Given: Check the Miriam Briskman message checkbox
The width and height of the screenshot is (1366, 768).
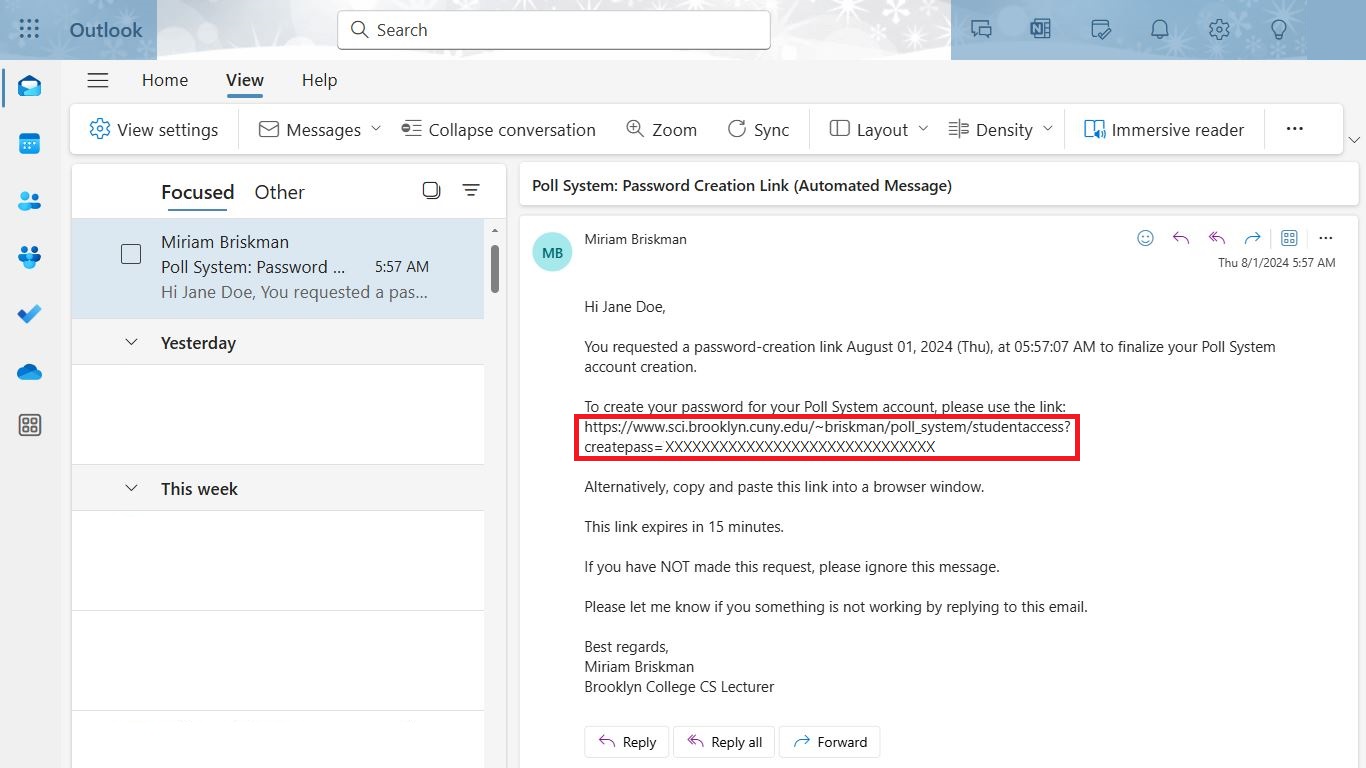Looking at the screenshot, I should tap(131, 254).
